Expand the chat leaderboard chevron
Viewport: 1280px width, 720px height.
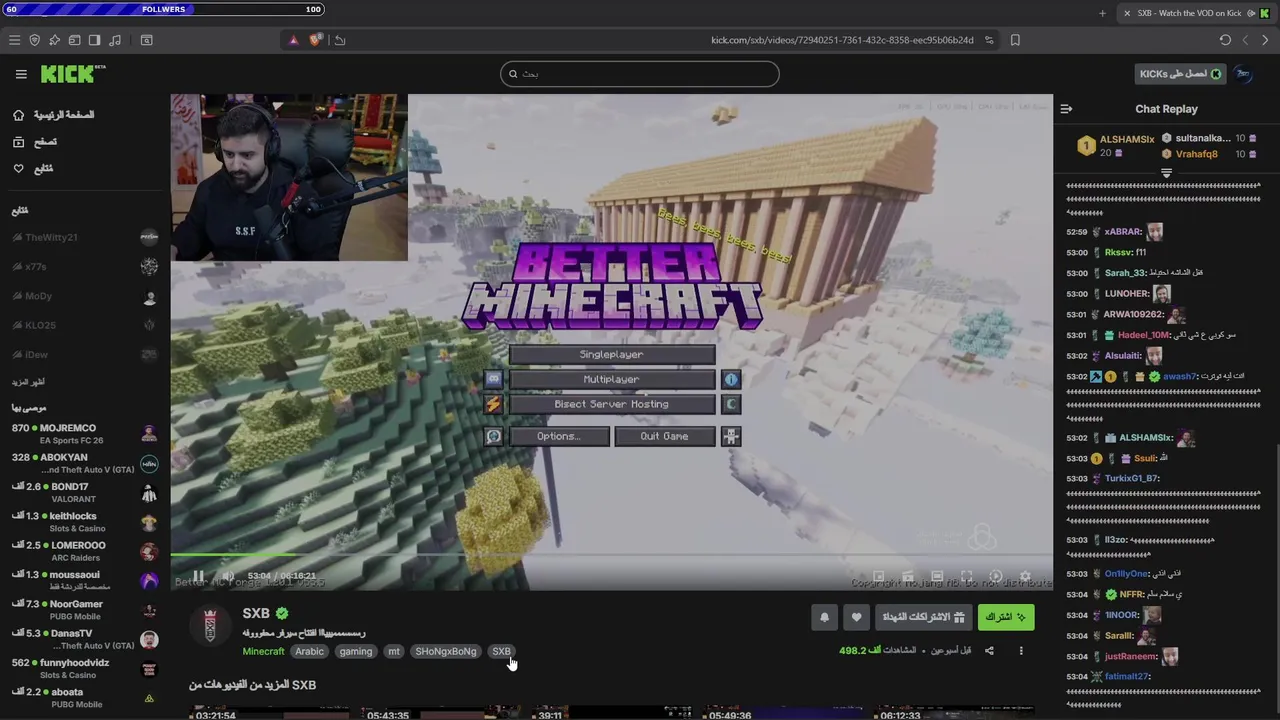(1166, 173)
